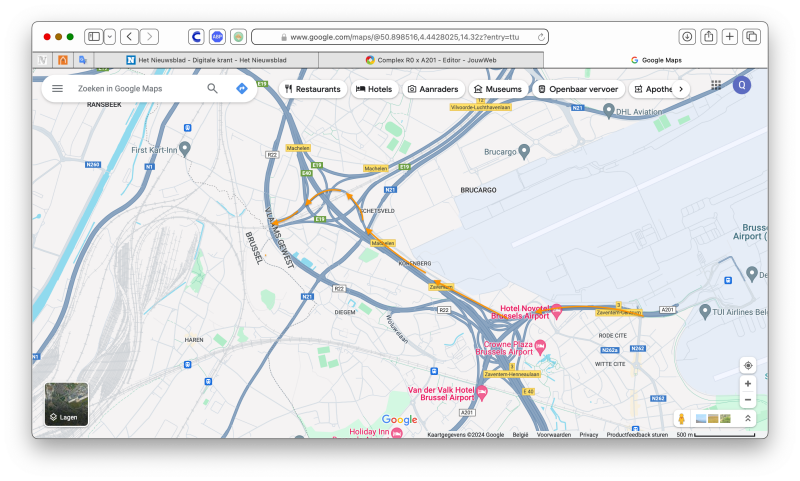Toggle the 500 m scale bar units
The width and height of the screenshot is (800, 481).
coord(715,435)
